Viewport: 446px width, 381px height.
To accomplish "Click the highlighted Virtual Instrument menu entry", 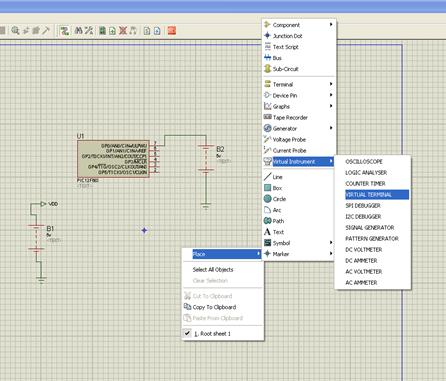I will click(298, 161).
